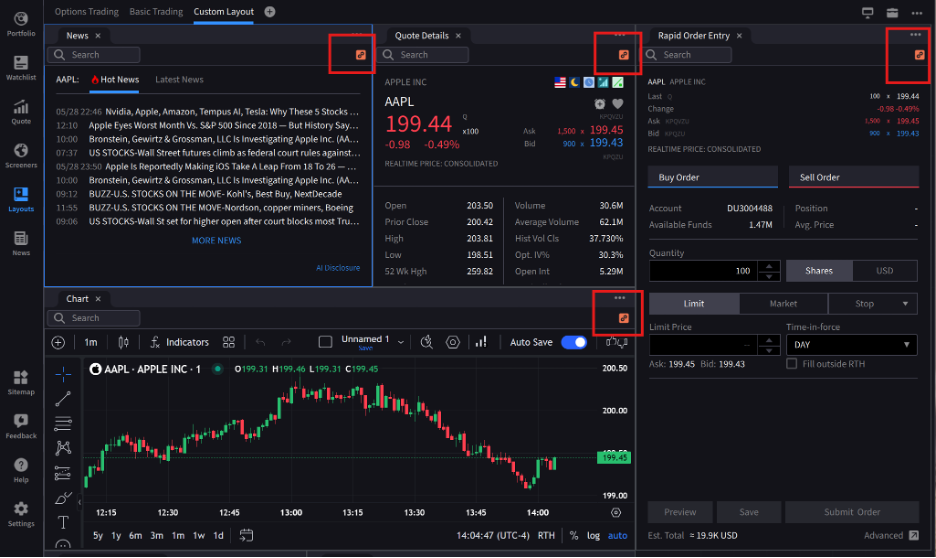
Task: Select Limit order type
Action: click(x=694, y=303)
